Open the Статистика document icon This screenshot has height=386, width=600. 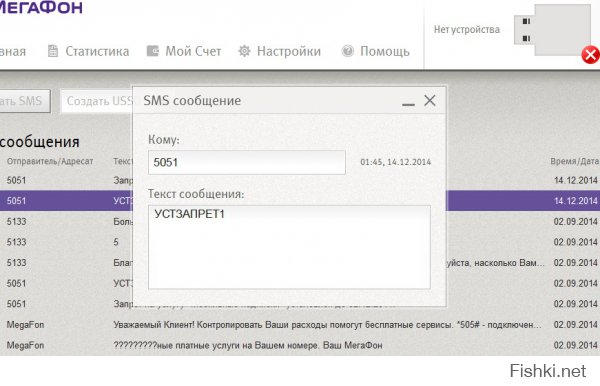(x=53, y=51)
